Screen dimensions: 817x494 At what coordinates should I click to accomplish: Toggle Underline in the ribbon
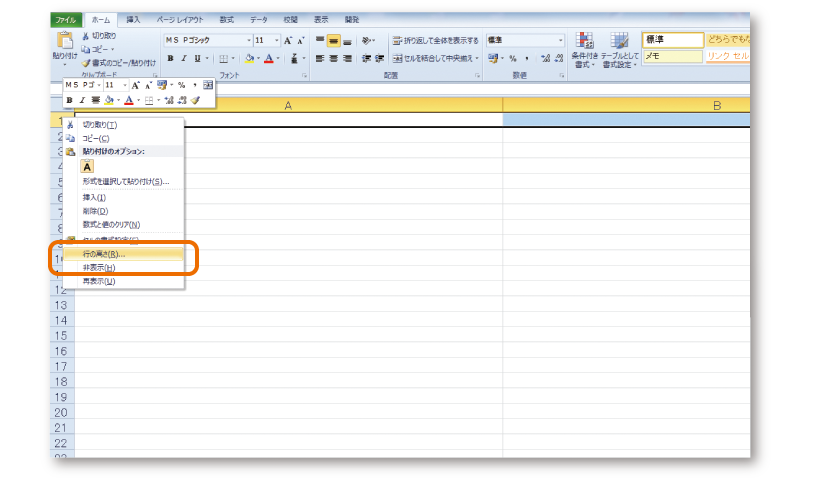click(197, 58)
